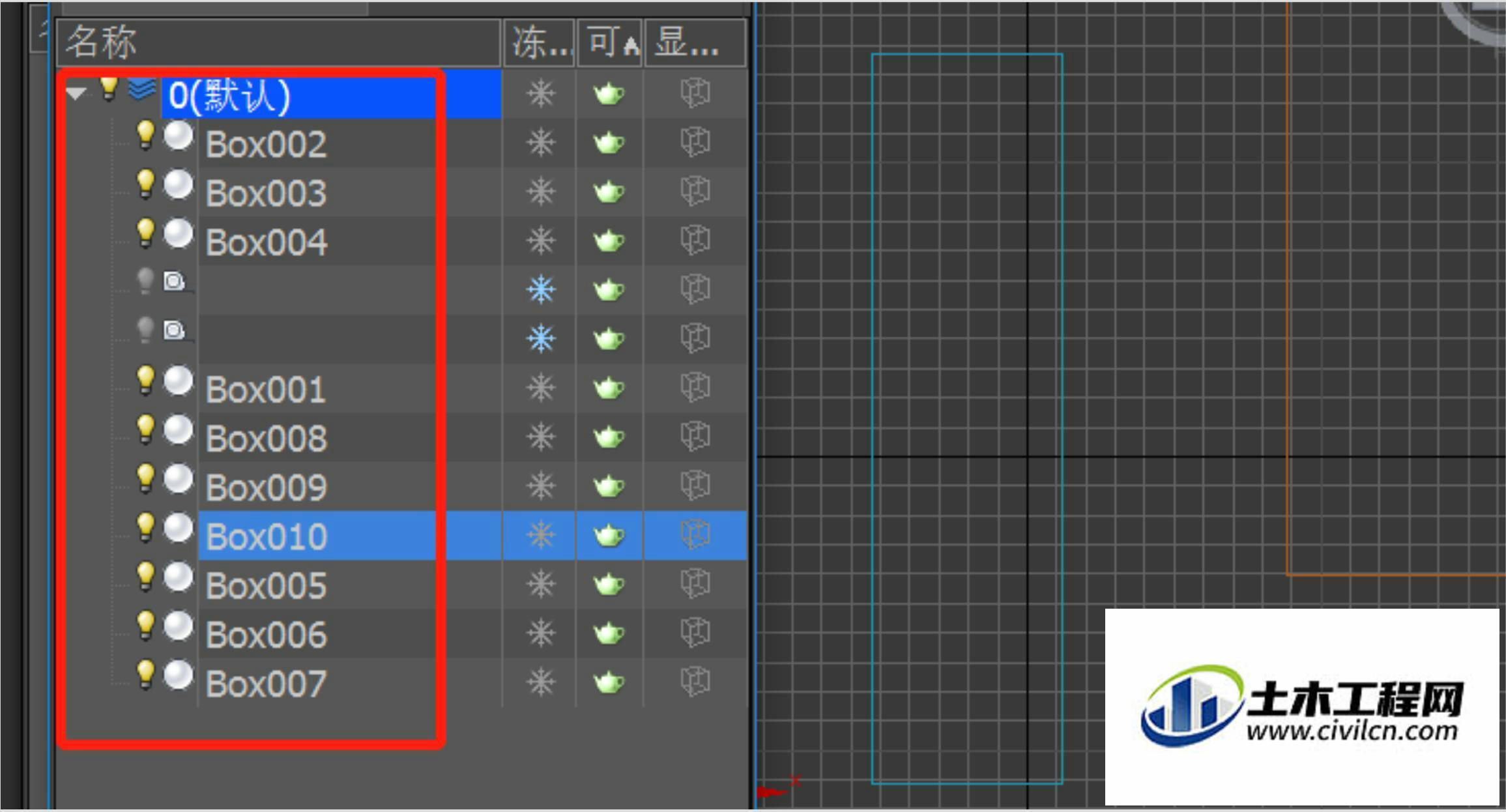1506x812 pixels.
Task: Toggle display-as-box for Box007
Action: (695, 681)
